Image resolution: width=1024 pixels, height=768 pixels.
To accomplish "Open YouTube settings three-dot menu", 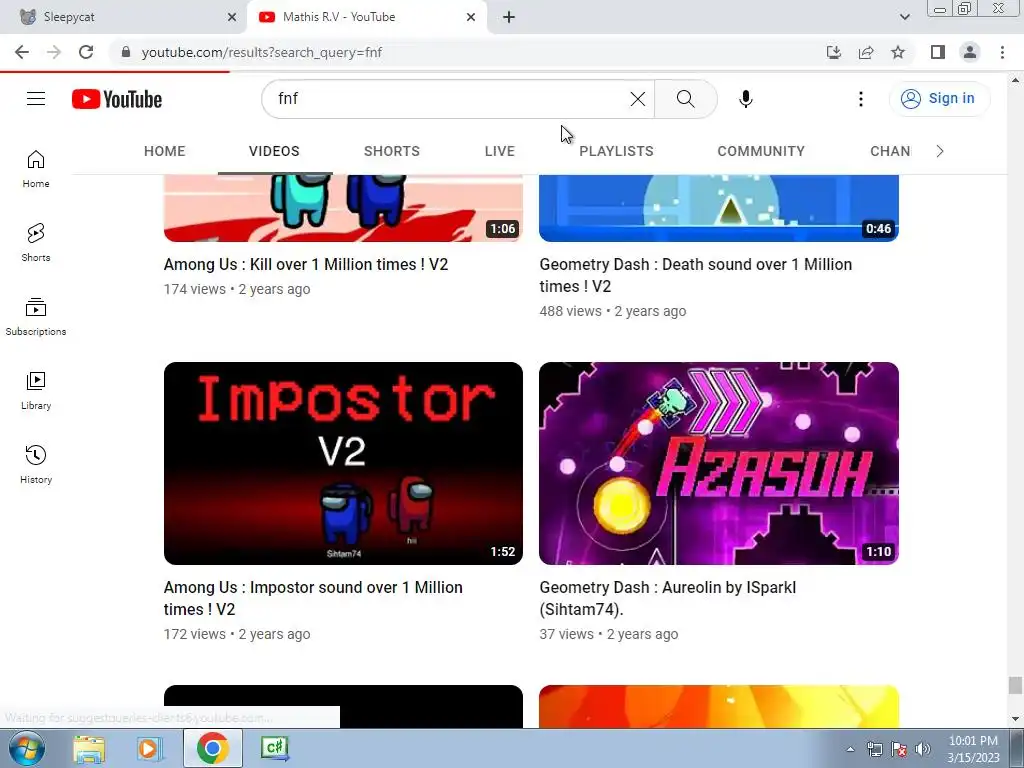I will [x=861, y=99].
